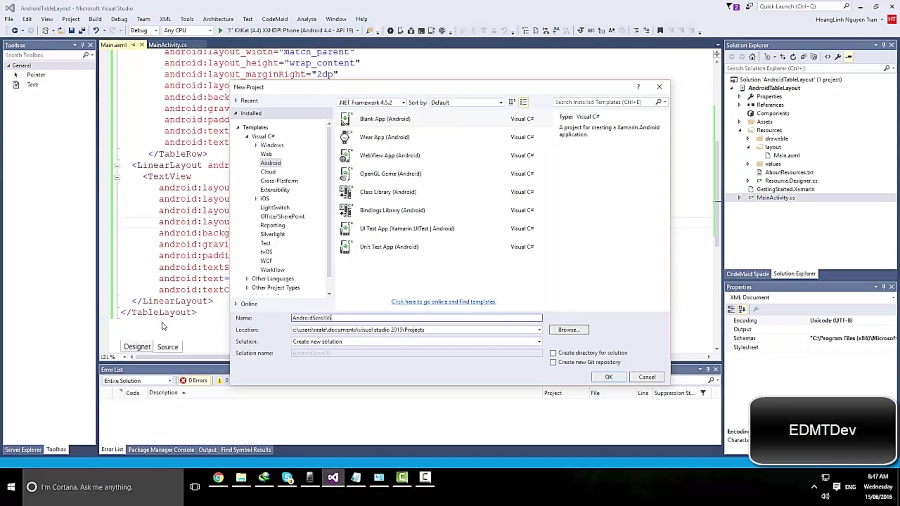Expand the Windows node under Visual C#
The height and width of the screenshot is (506, 900).
coord(256,145)
